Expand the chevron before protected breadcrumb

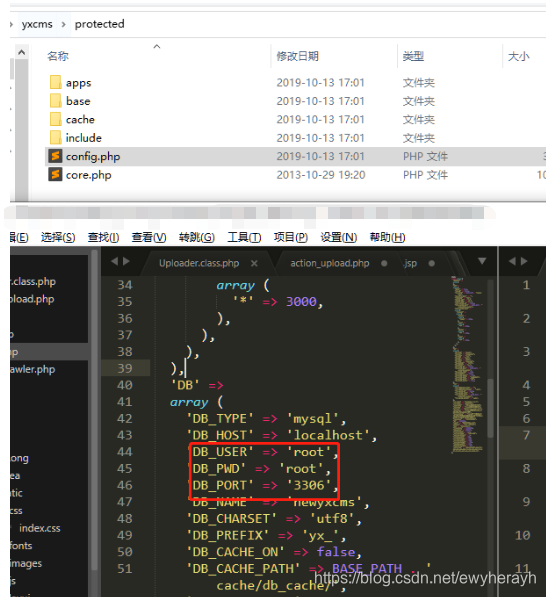point(63,25)
